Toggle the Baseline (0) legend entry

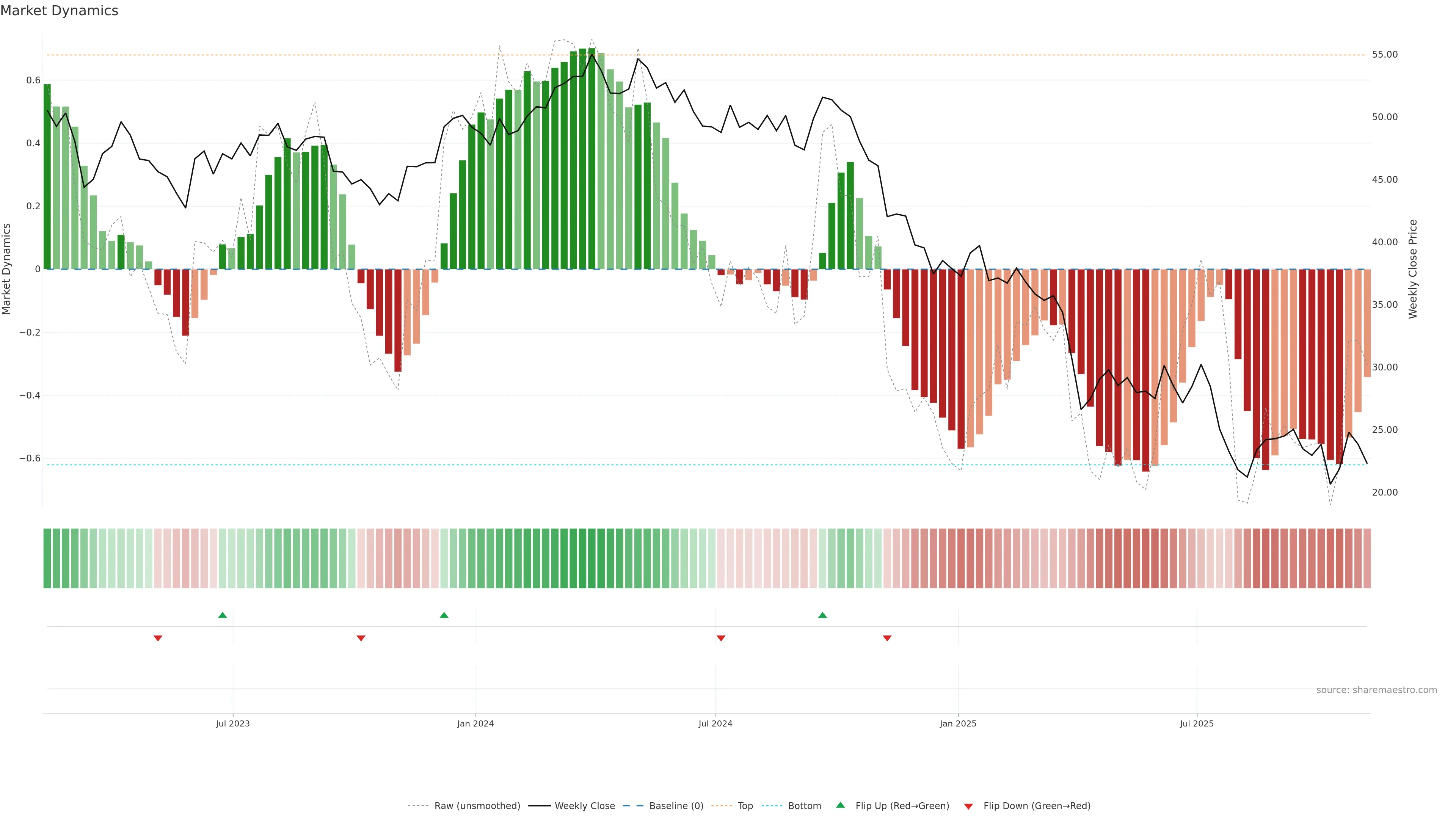point(676,806)
